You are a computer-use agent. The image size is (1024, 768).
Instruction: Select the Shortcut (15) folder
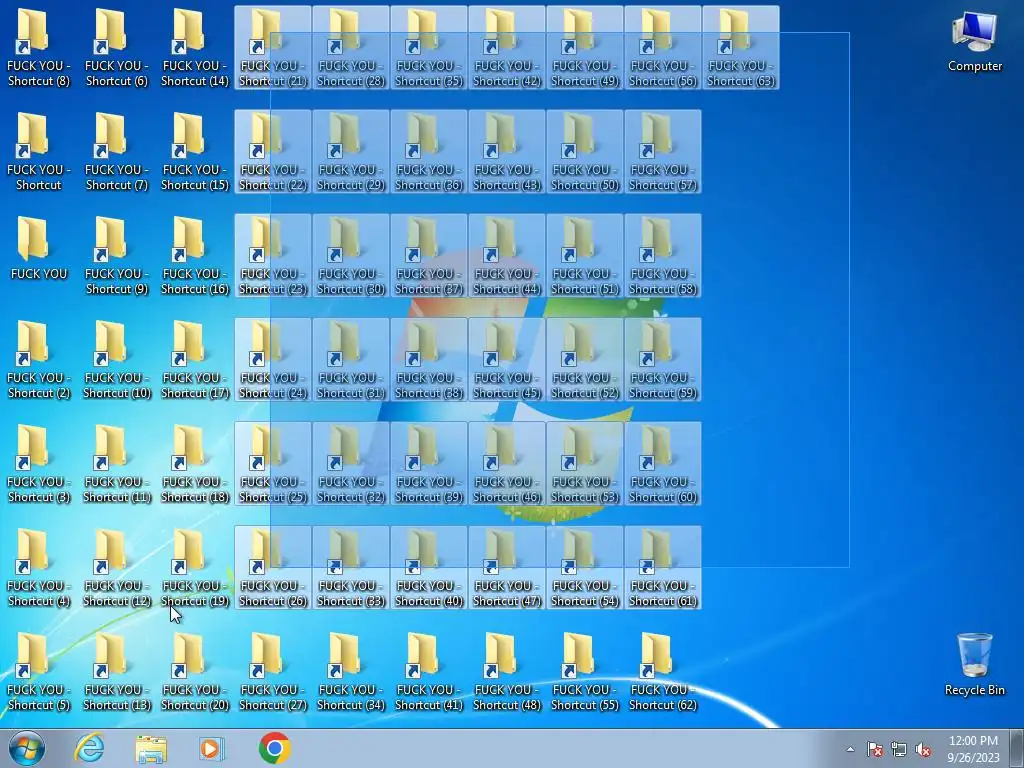(195, 152)
